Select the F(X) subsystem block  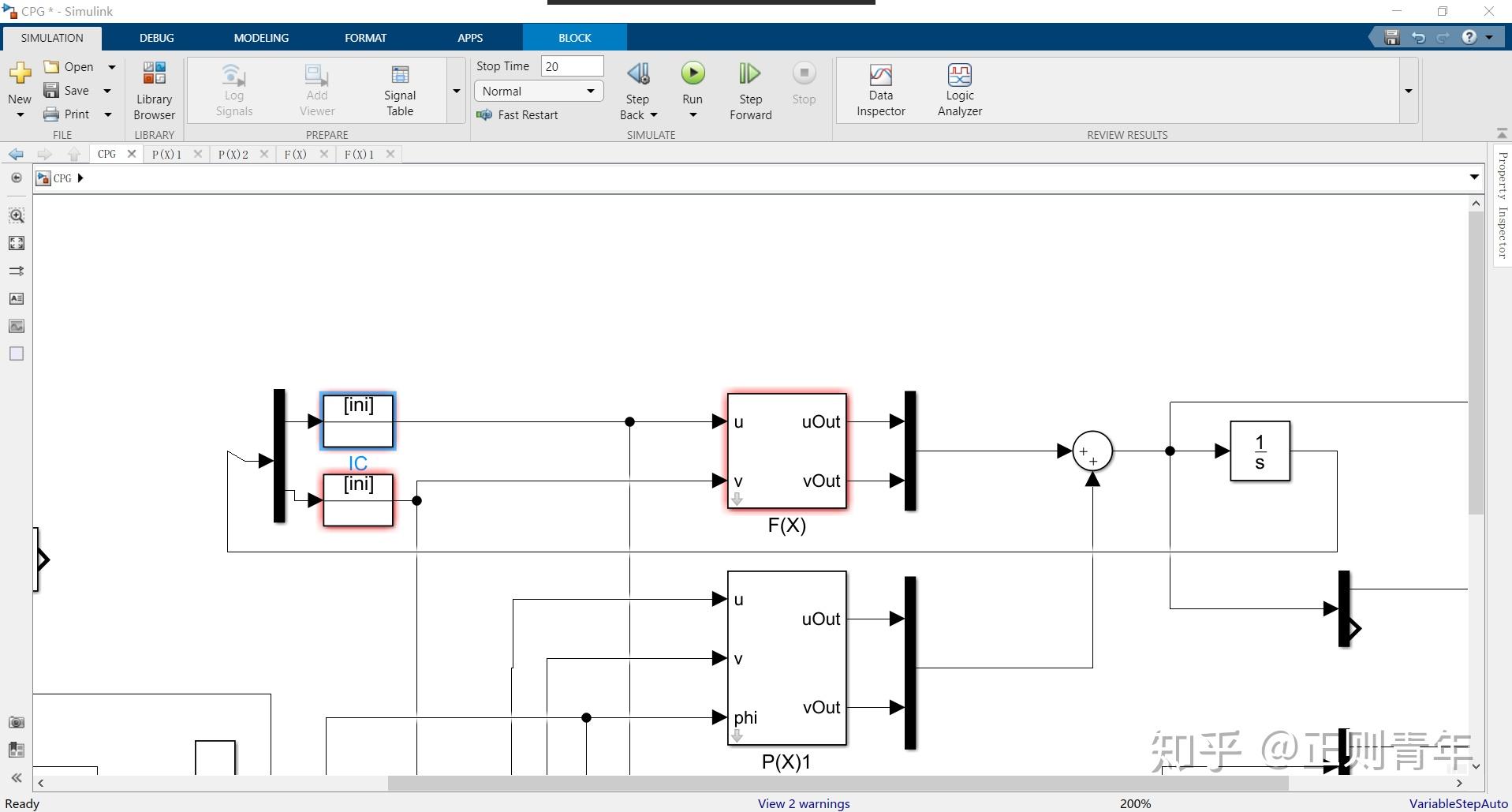pos(787,451)
